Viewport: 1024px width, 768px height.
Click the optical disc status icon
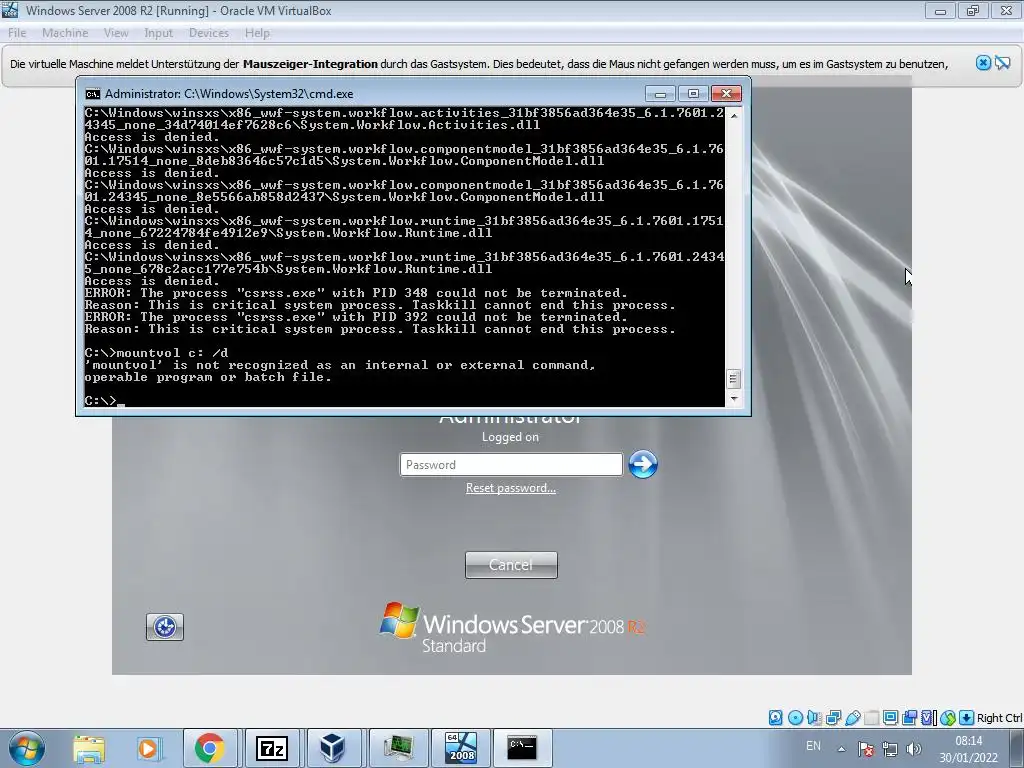[795, 718]
